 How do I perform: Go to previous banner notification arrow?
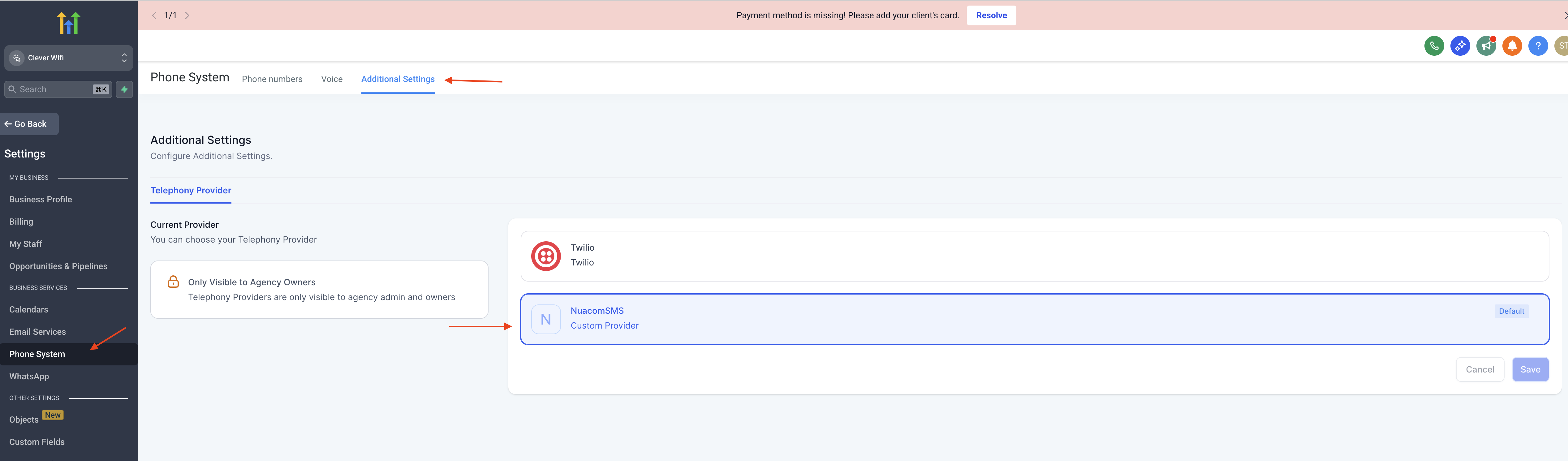tap(154, 15)
